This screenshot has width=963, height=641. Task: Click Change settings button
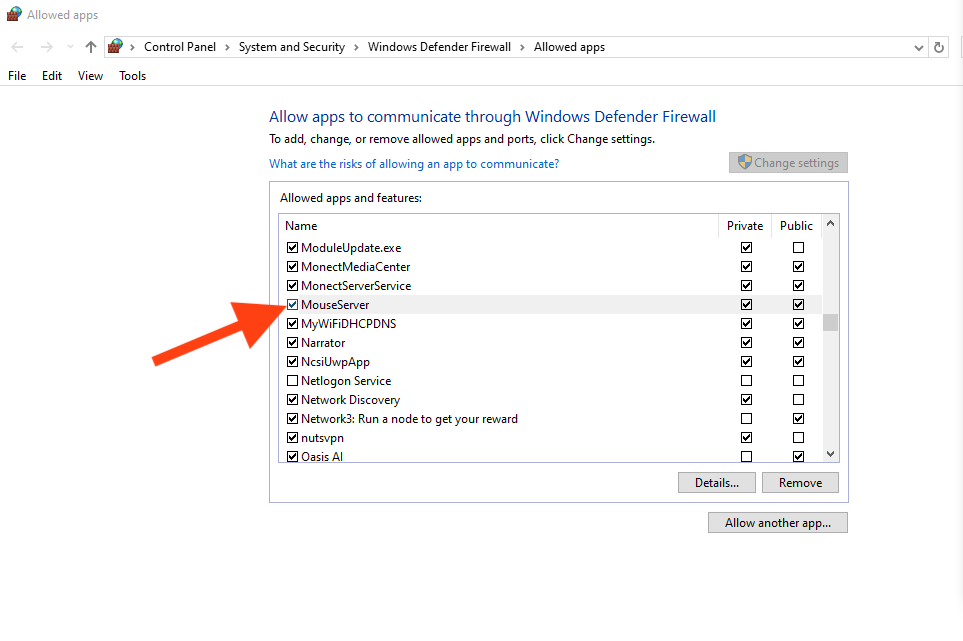pyautogui.click(x=789, y=163)
